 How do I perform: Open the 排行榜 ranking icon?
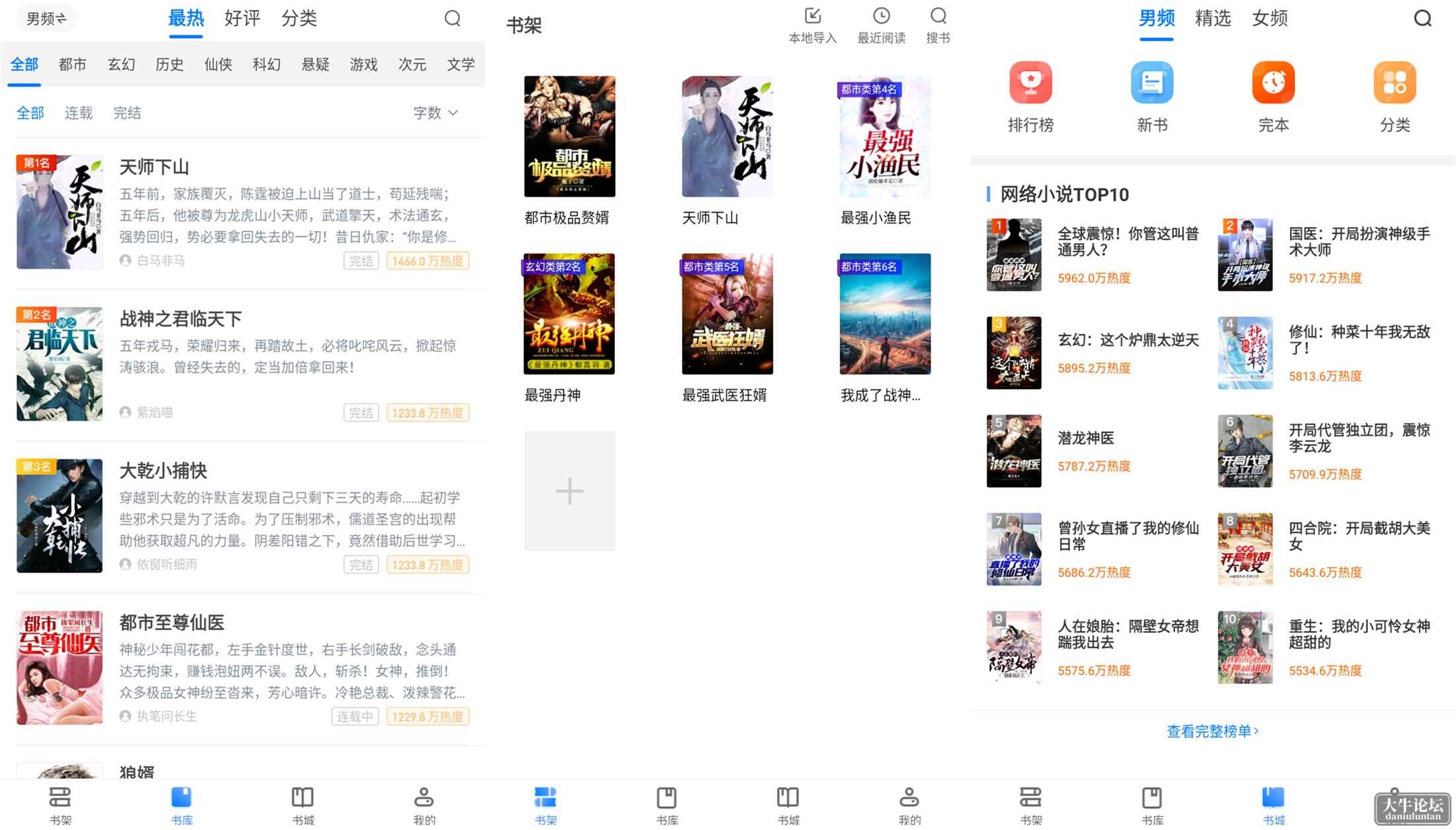(x=1030, y=83)
